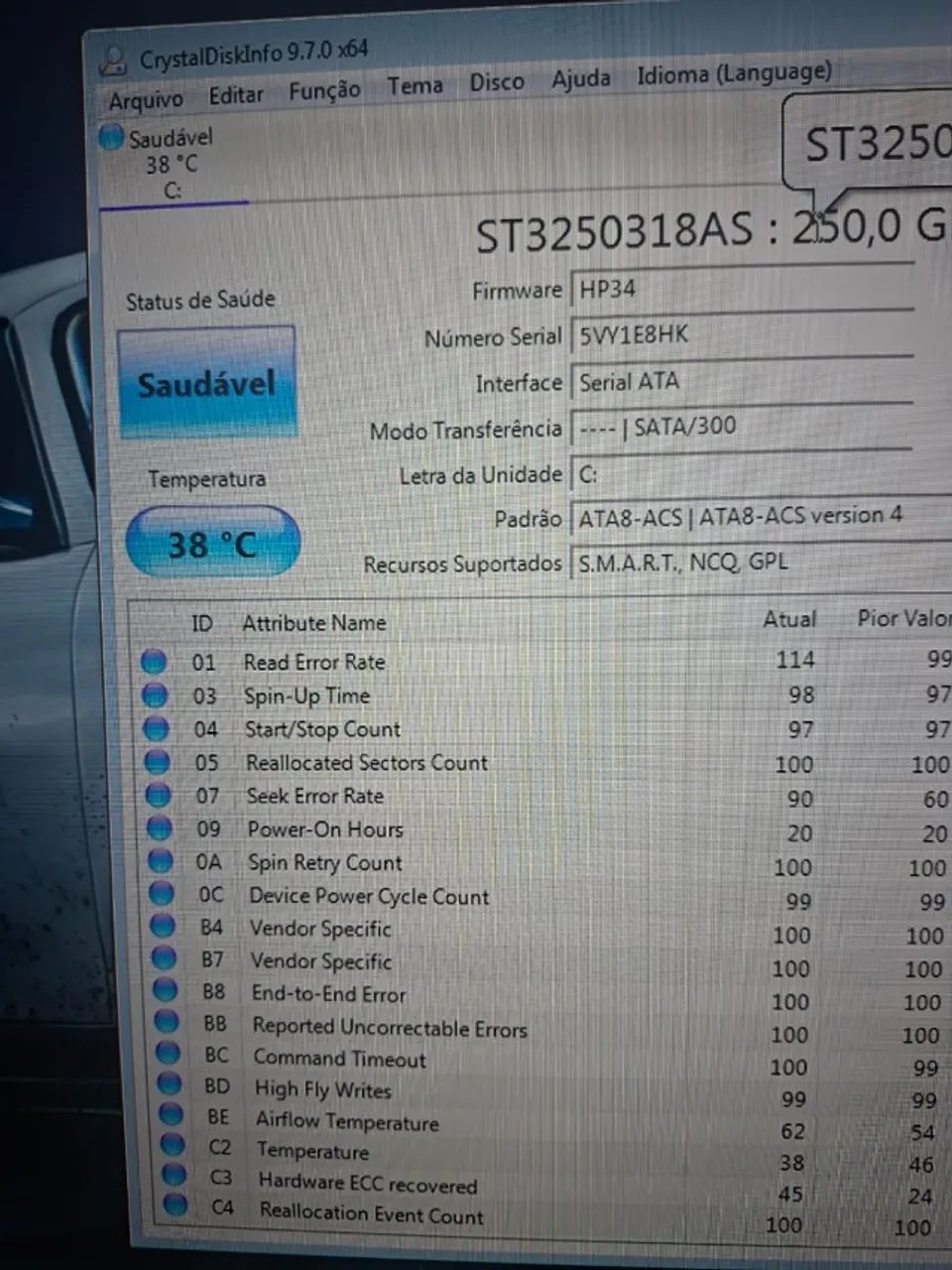Click status orb for Seek Error Rate
The image size is (952, 1270).
click(x=158, y=795)
